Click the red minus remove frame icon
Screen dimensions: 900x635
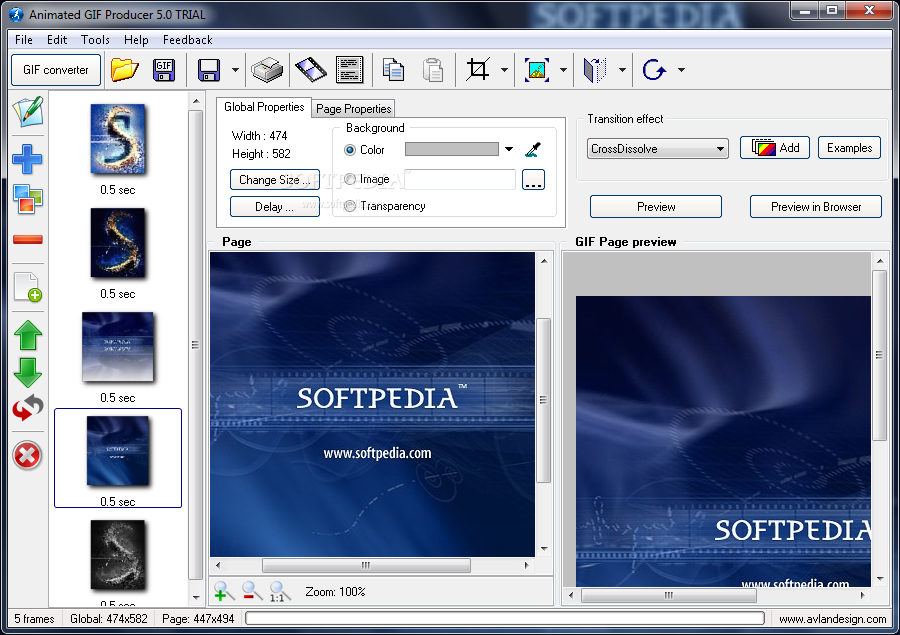[28, 239]
